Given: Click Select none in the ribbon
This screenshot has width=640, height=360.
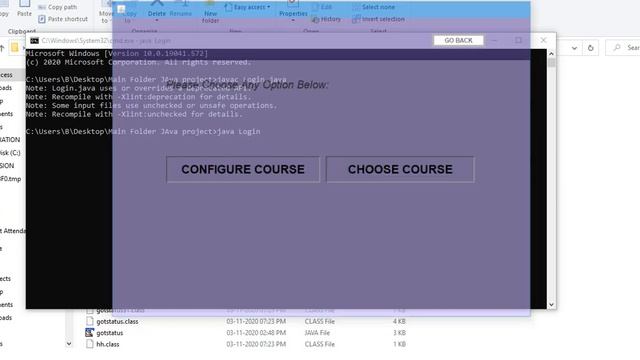Looking at the screenshot, I should pyautogui.click(x=373, y=7).
